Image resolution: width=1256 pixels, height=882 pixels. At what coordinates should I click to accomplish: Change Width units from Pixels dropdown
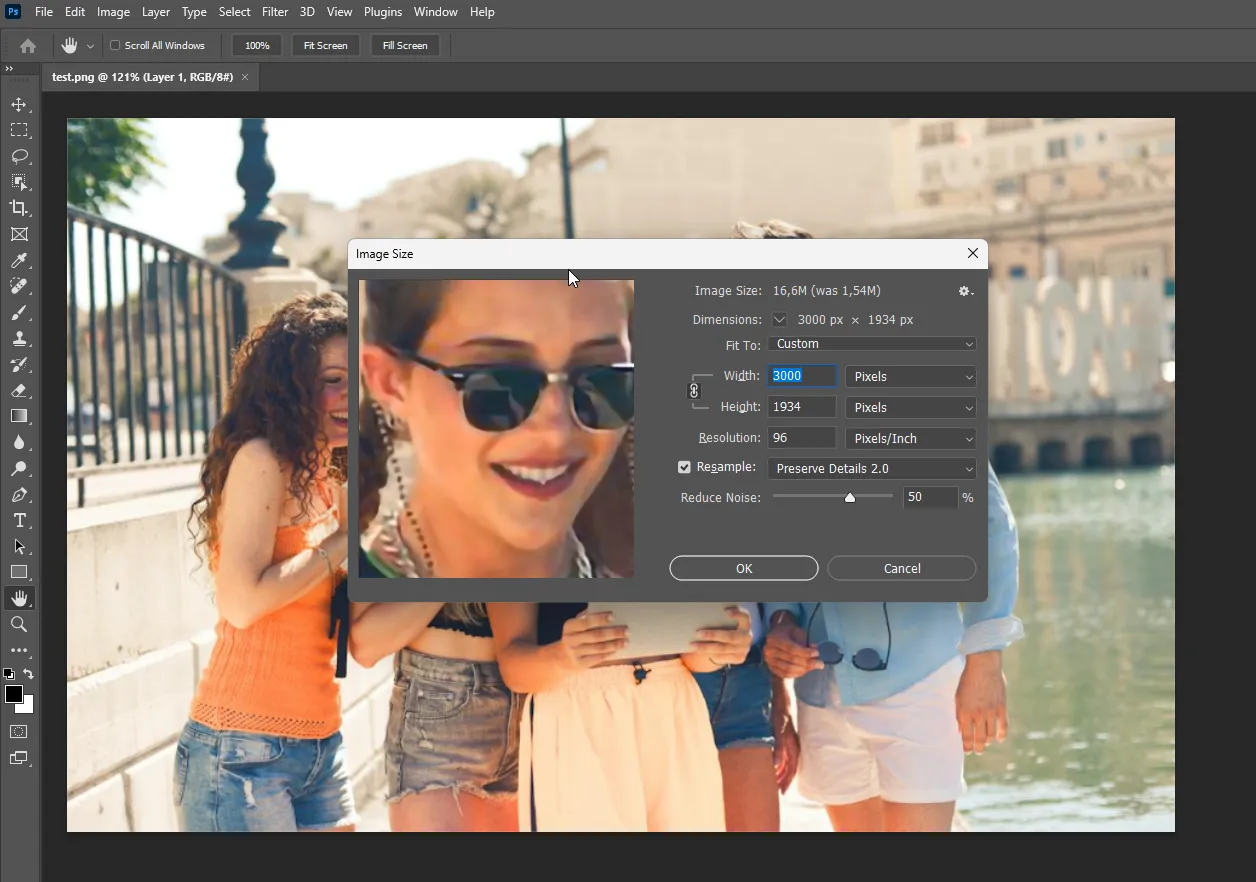pos(910,376)
